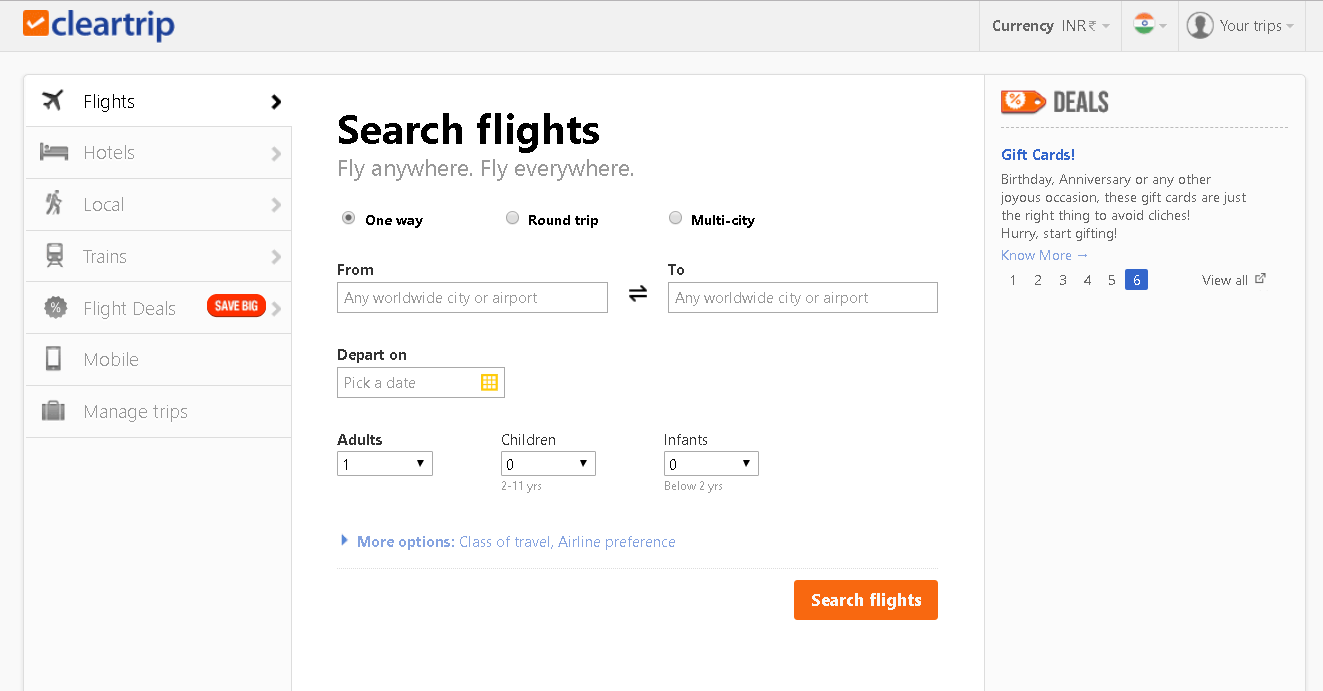Click the suitcase Manage trips icon

53,411
